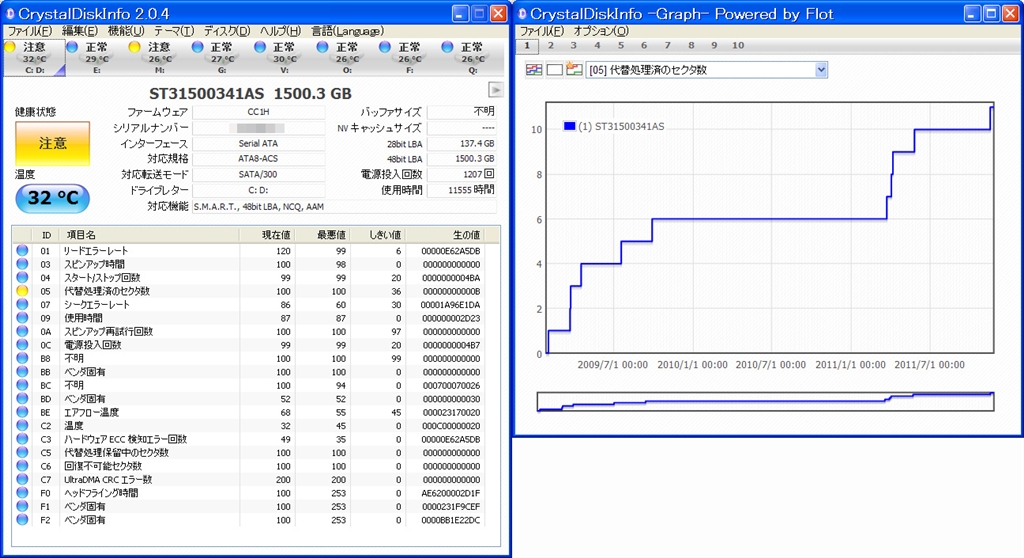1024x558 pixels.
Task: Click power-on count value 1207 回
Action: pyautogui.click(x=462, y=174)
